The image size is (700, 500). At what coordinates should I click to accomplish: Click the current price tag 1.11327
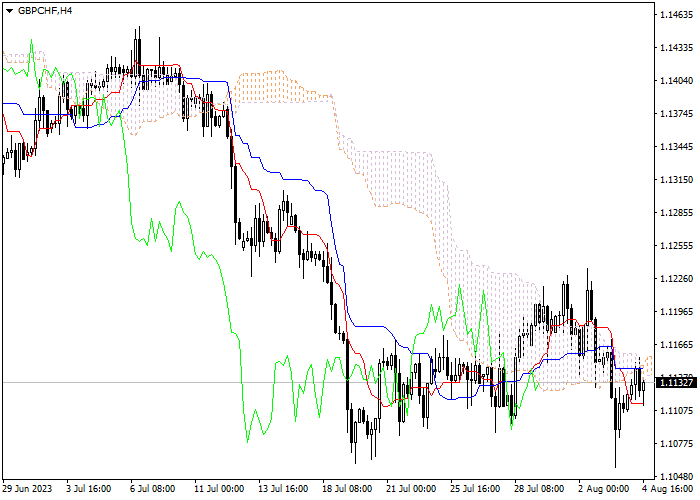676,383
